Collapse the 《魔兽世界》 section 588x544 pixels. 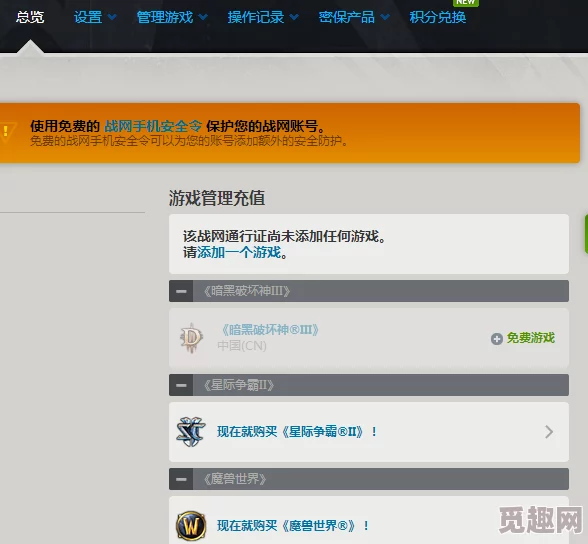point(181,479)
